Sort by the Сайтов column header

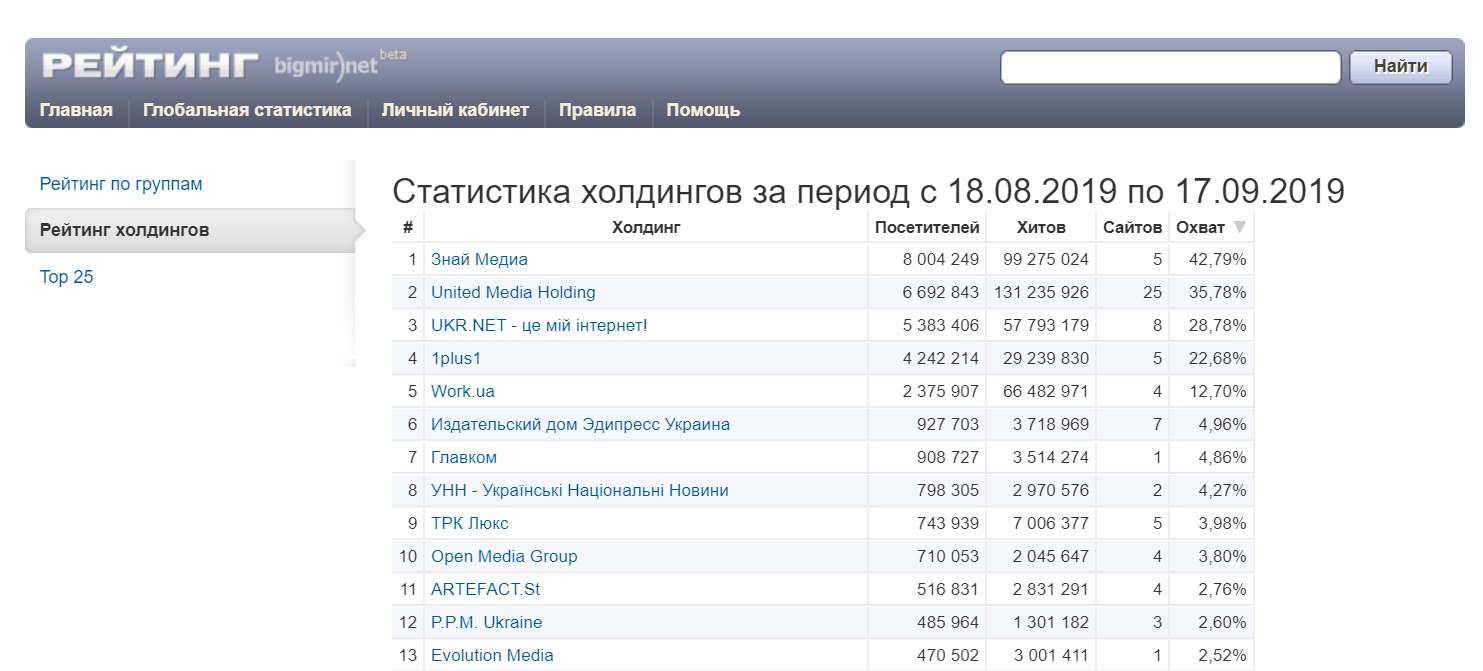coord(1133,227)
